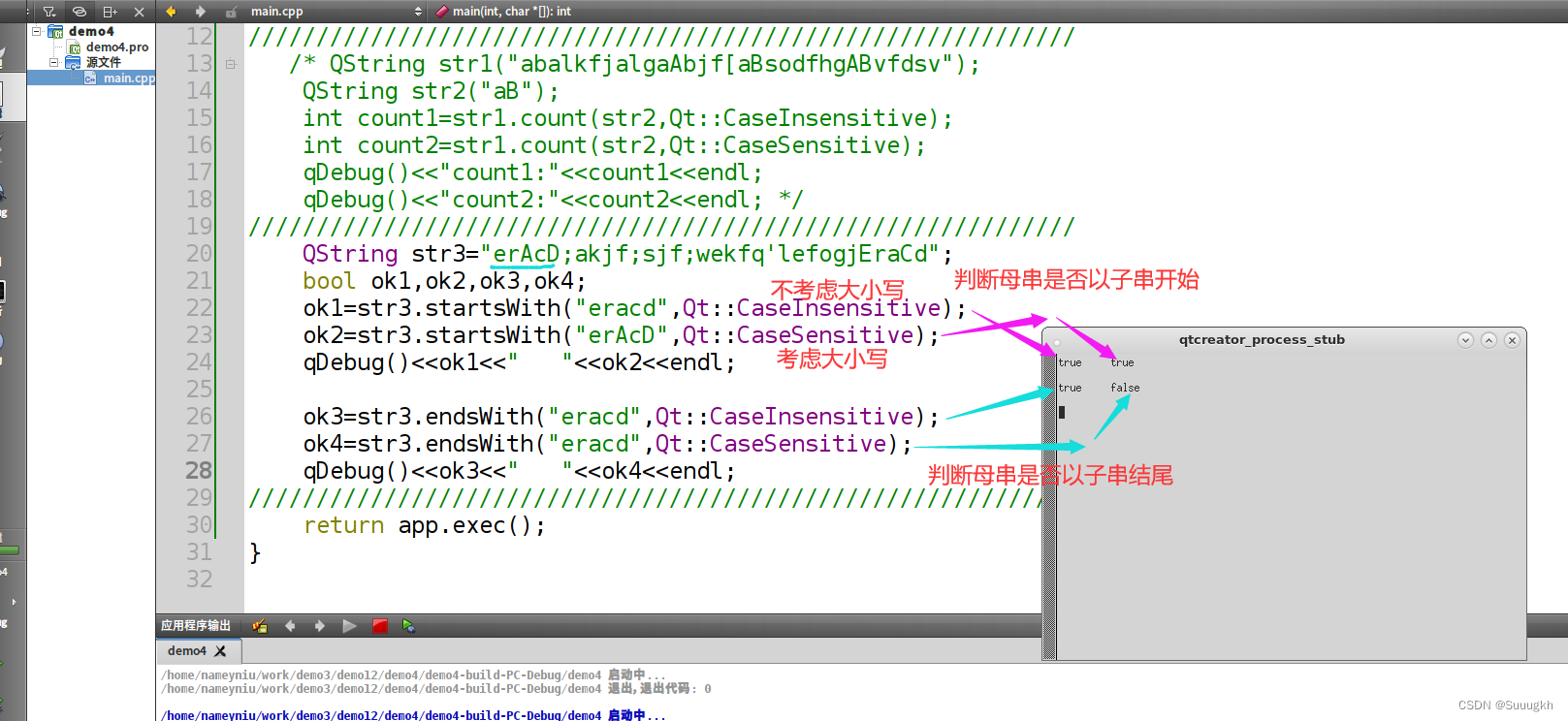Click the QString str3 declaration line
This screenshot has height=721, width=1568.
(628, 254)
